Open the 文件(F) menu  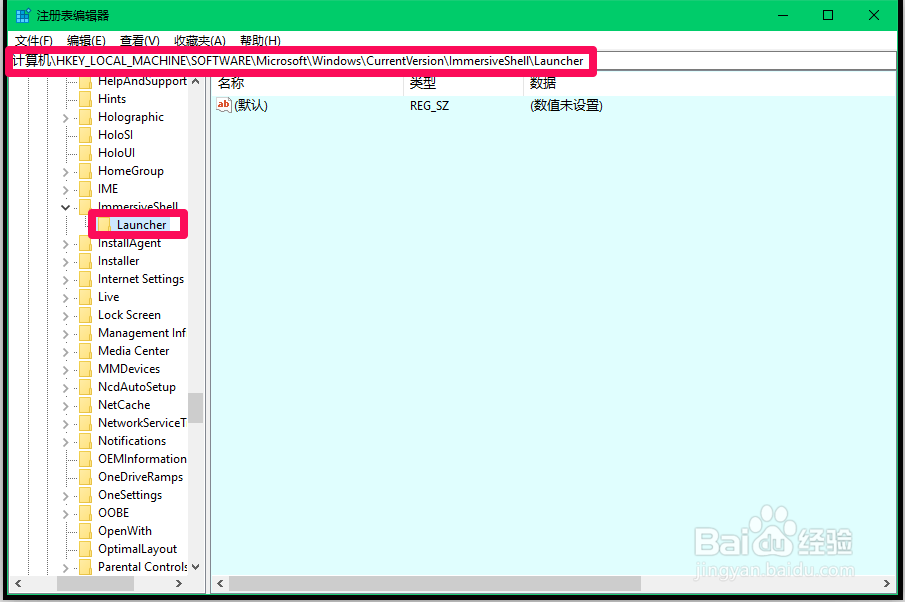pos(33,40)
